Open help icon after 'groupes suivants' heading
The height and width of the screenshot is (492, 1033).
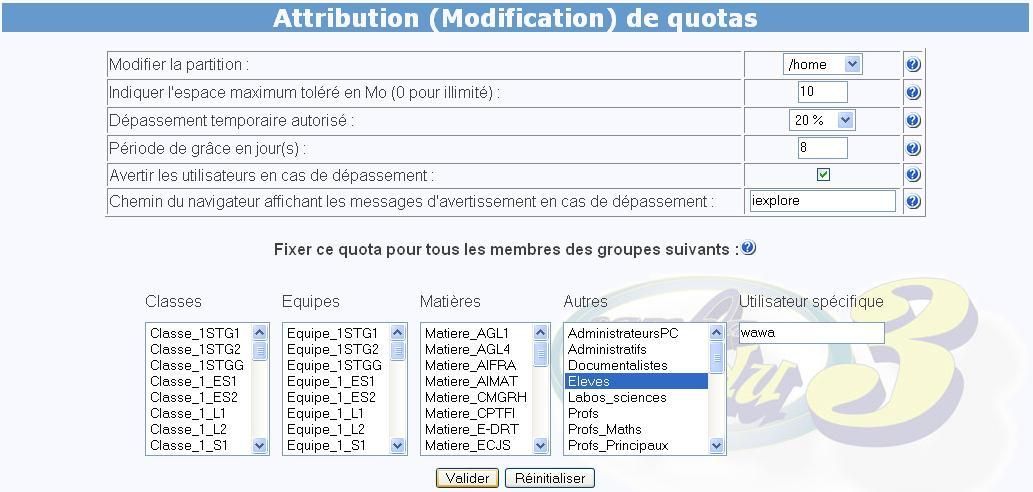tap(748, 248)
